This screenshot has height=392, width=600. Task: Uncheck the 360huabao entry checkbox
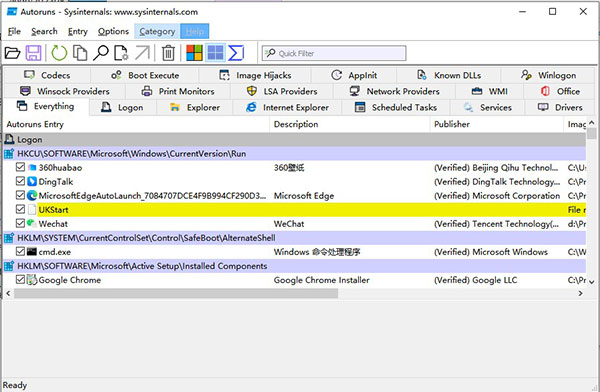click(20, 167)
